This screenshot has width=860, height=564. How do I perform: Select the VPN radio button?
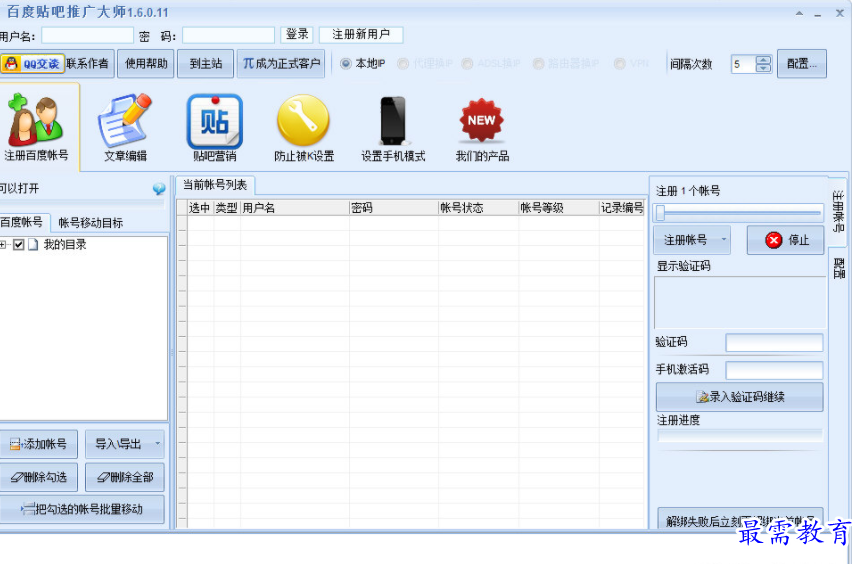pos(620,64)
